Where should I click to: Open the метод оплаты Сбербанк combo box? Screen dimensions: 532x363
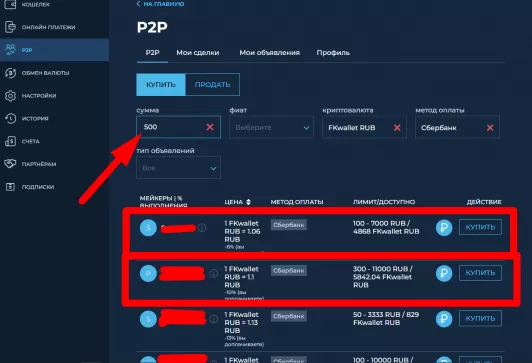click(x=457, y=127)
